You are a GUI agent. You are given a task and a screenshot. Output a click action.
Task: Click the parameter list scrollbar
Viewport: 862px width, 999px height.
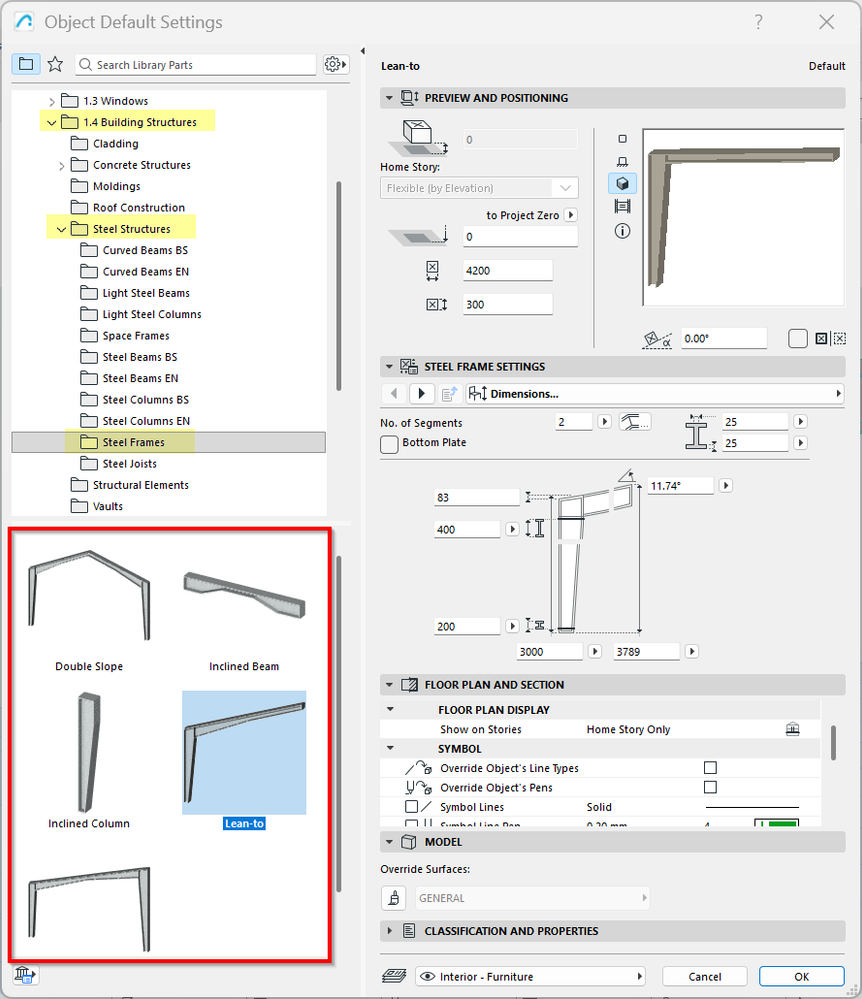(833, 743)
